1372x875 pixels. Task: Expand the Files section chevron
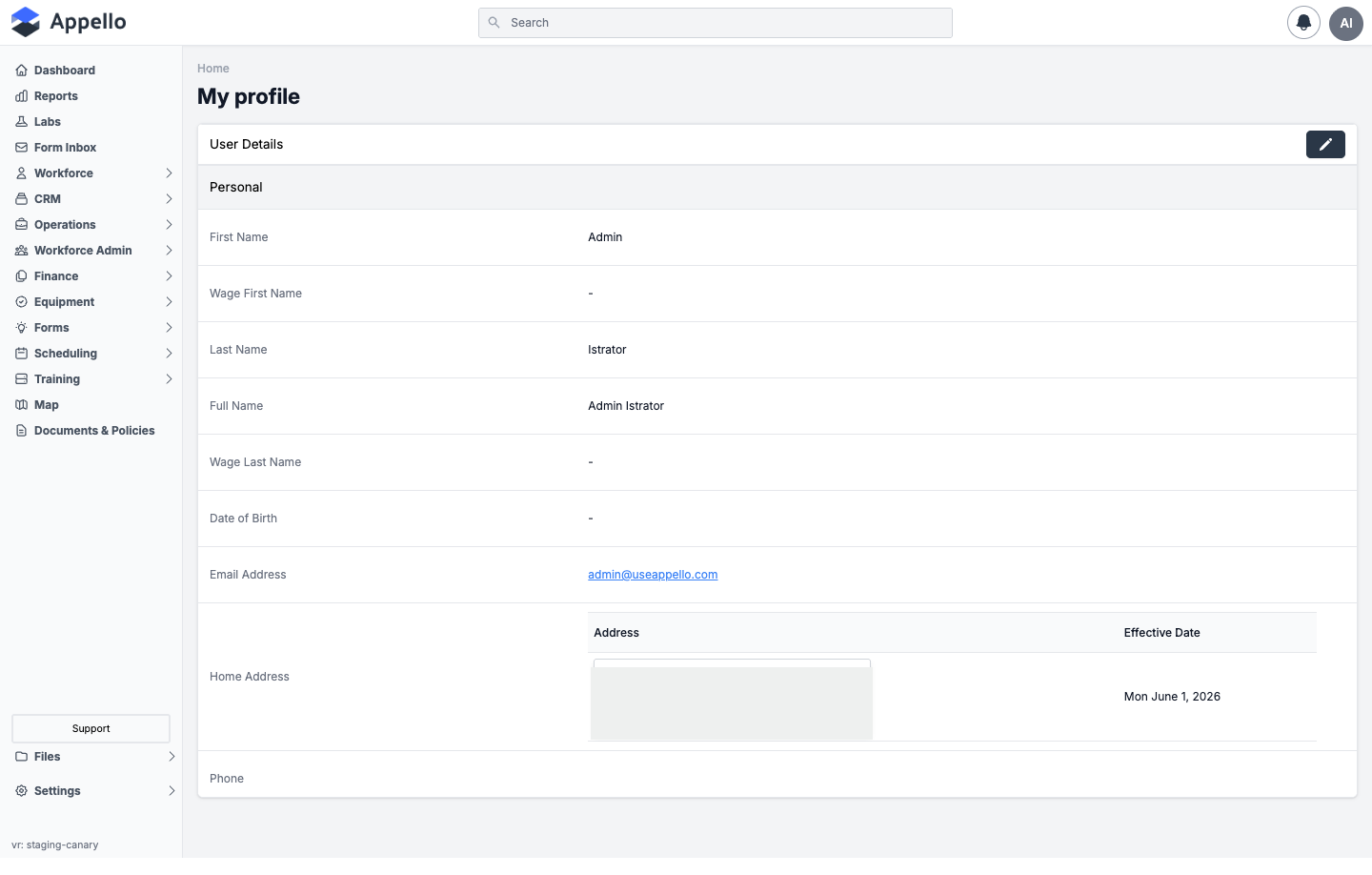pyautogui.click(x=171, y=757)
